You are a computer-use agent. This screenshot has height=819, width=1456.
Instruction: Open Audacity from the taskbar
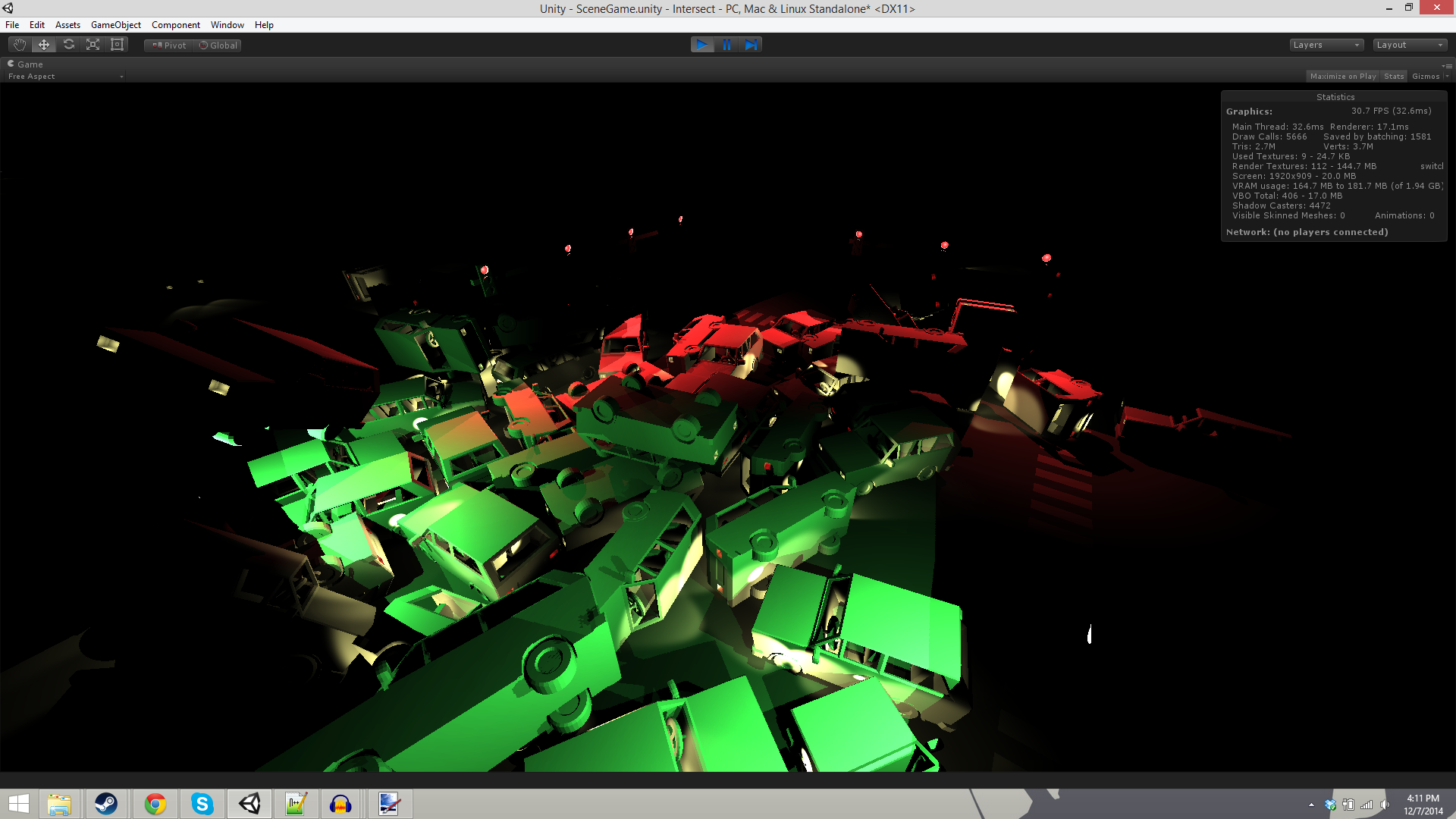pos(341,804)
